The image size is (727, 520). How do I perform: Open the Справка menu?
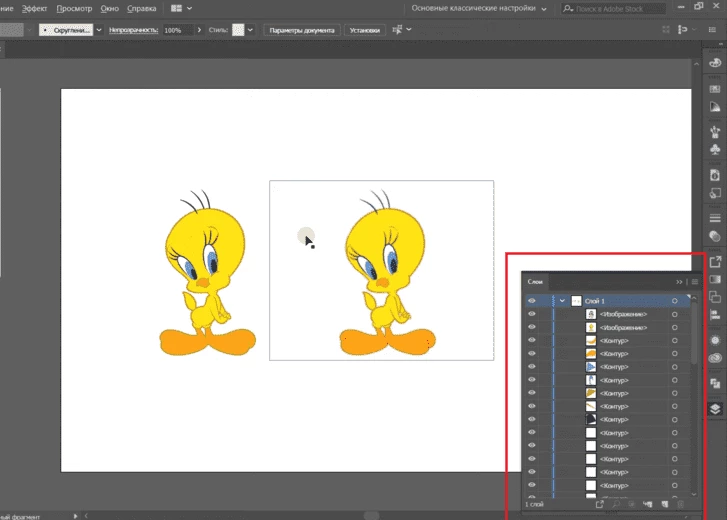tap(141, 8)
